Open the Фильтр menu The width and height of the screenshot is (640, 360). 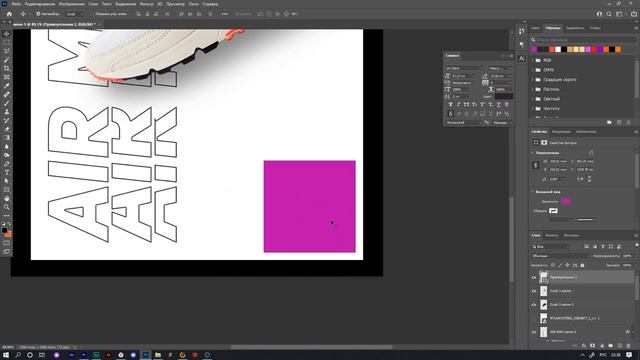click(x=147, y=4)
